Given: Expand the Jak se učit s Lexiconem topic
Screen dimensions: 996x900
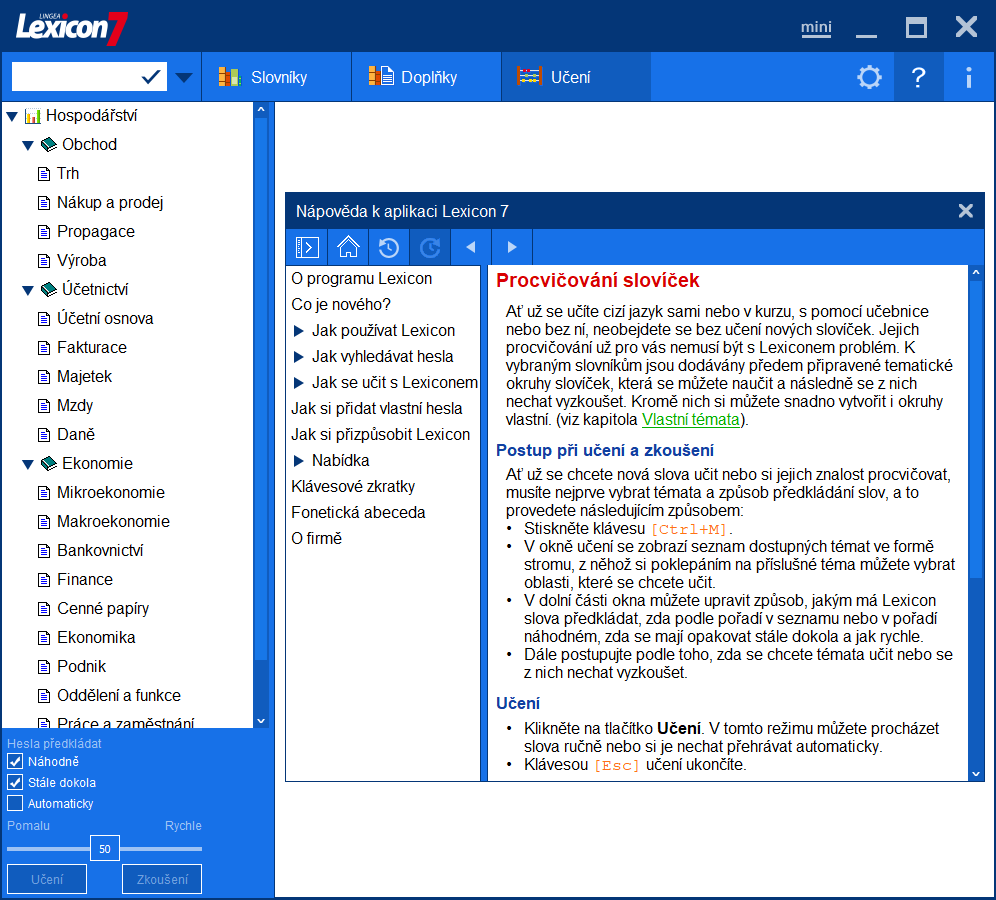Looking at the screenshot, I should [x=299, y=383].
